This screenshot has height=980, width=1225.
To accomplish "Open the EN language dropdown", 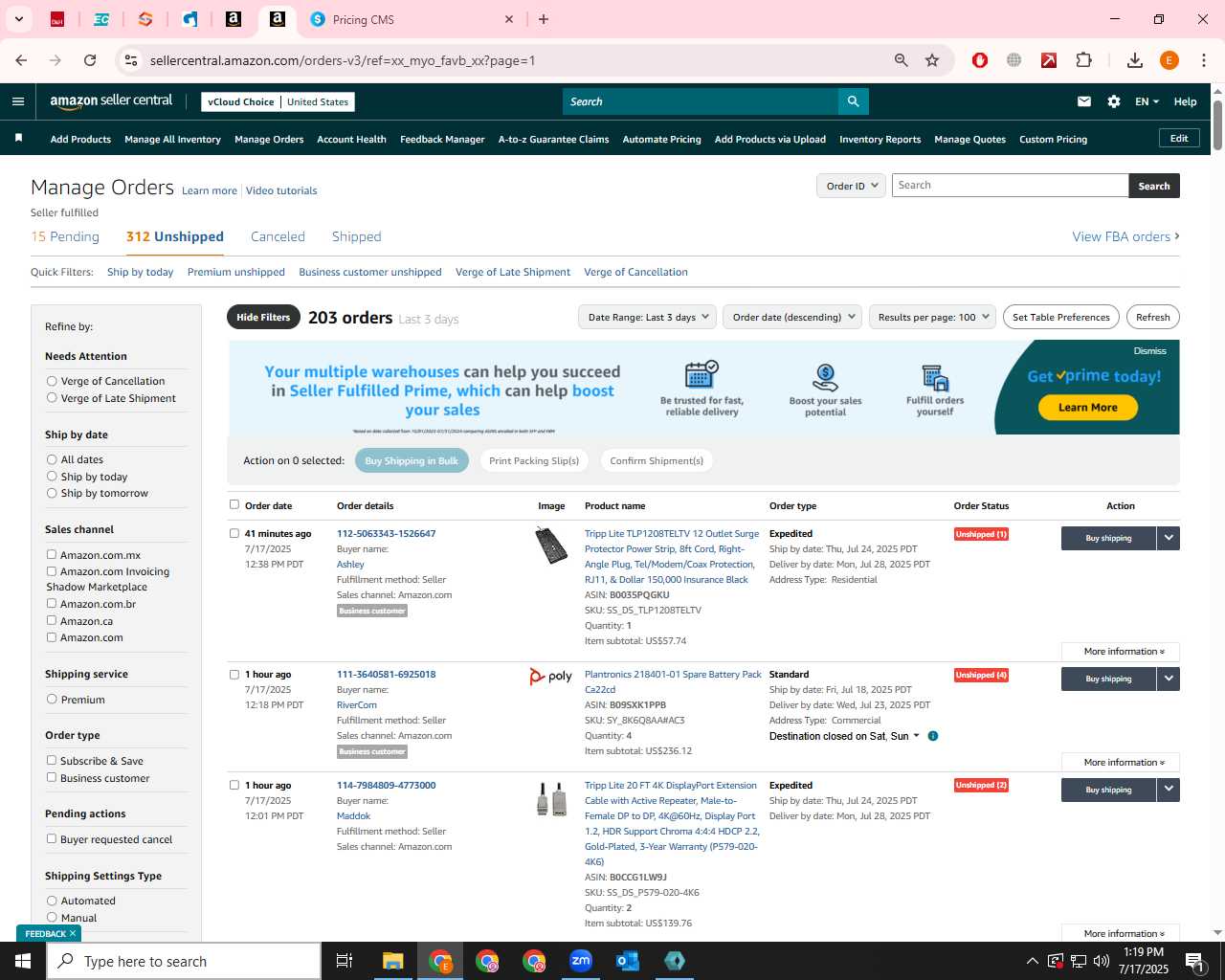I will (1147, 101).
